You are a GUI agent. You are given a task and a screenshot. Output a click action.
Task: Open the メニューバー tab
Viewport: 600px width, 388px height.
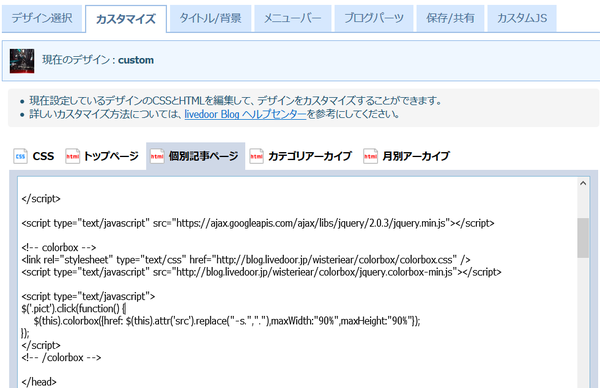tap(293, 18)
